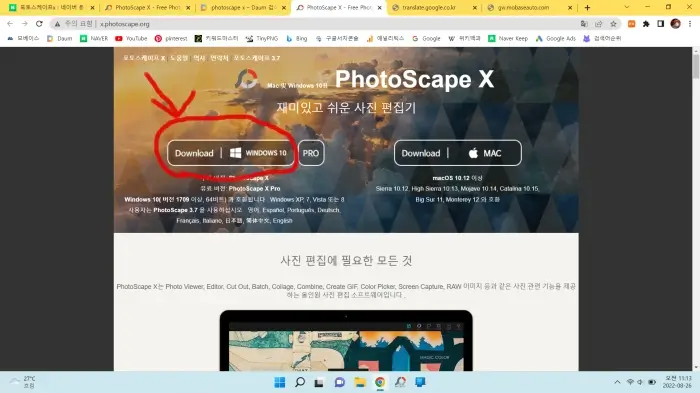This screenshot has height=393, width=700.
Task: Click the laptop preview image of PhotoScape
Action: 346,340
